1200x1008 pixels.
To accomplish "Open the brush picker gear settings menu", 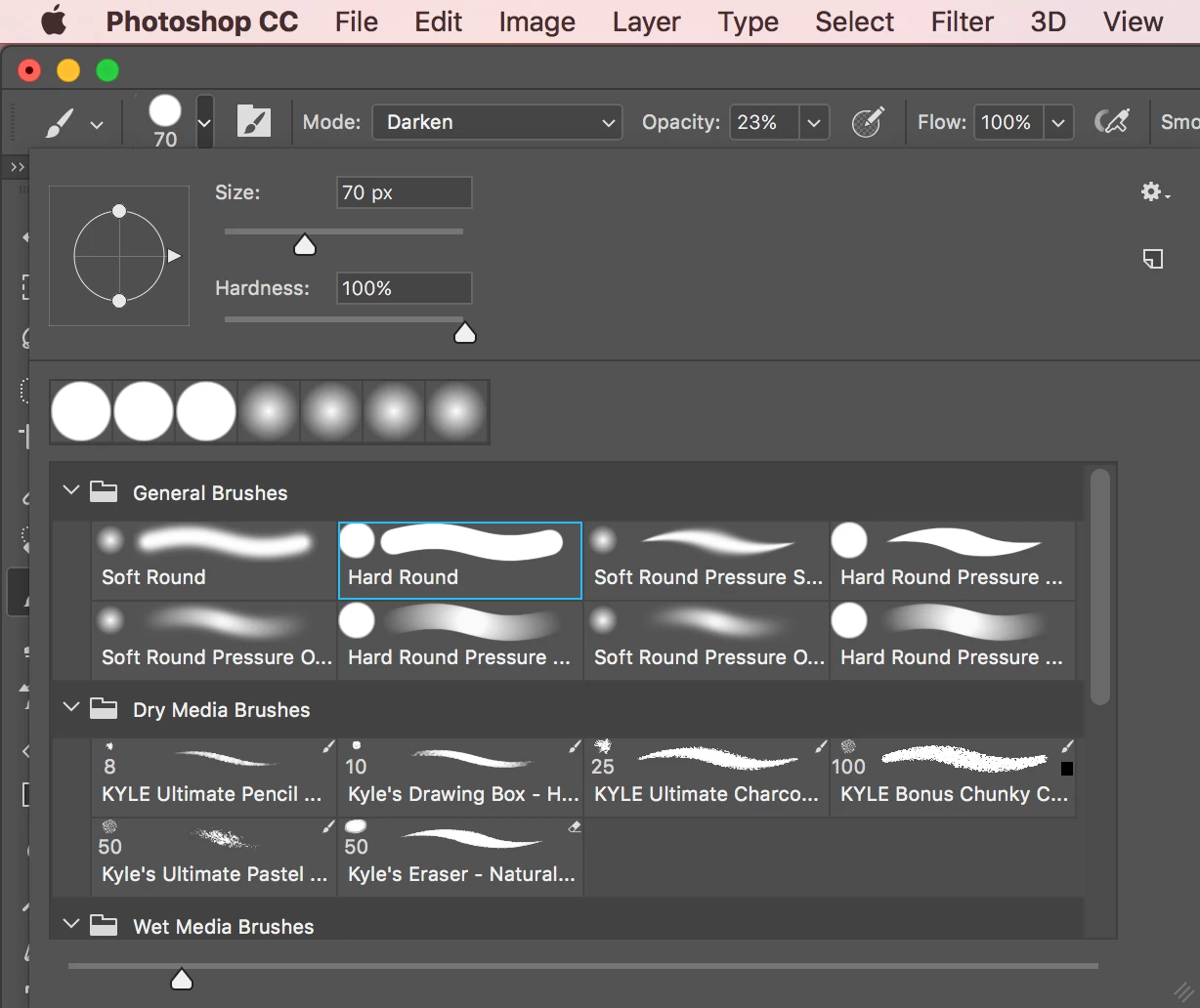I will click(1155, 192).
